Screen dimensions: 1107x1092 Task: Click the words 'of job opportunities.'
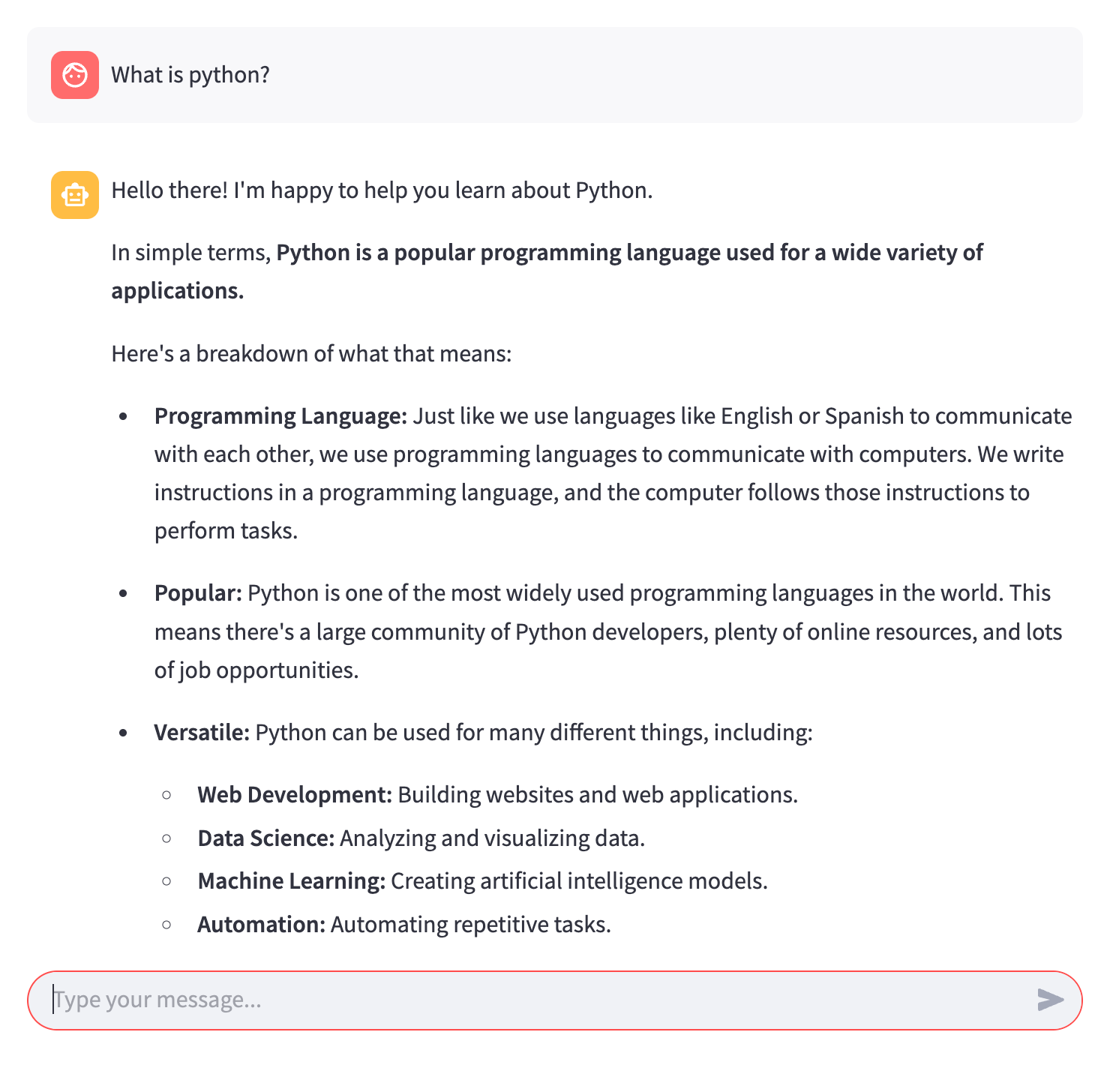[256, 670]
